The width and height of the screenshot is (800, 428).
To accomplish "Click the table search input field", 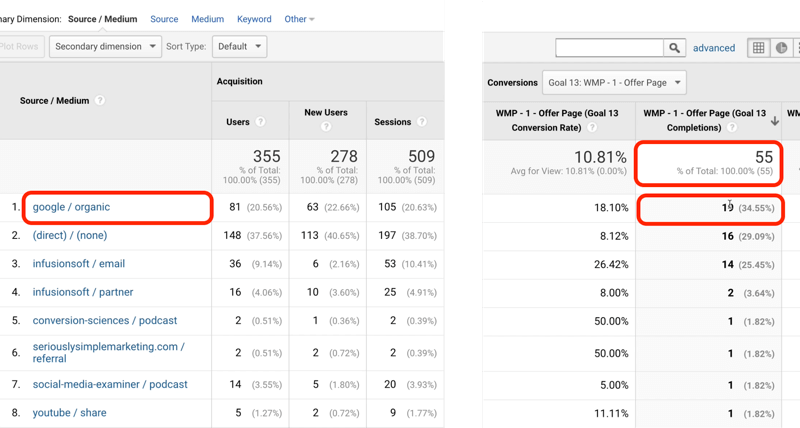I will coord(609,48).
